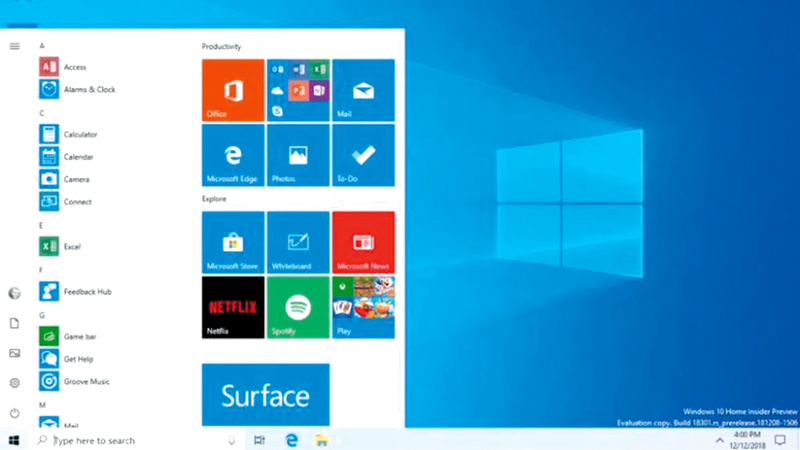Screen dimensions: 800x450
Task: Expand the Start menu hamburger button
Action: tap(14, 46)
